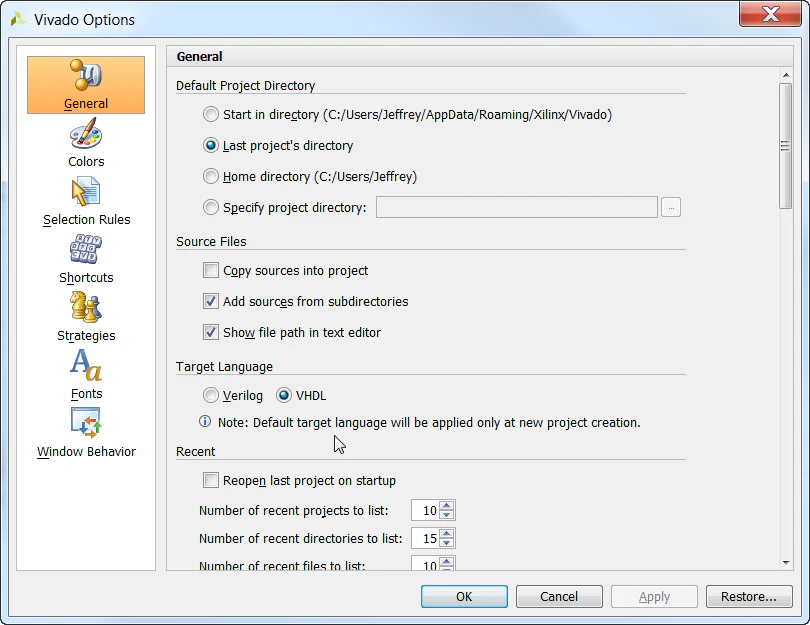Click the info icon beside target language note
This screenshot has width=810, height=625.
pyautogui.click(x=205, y=422)
